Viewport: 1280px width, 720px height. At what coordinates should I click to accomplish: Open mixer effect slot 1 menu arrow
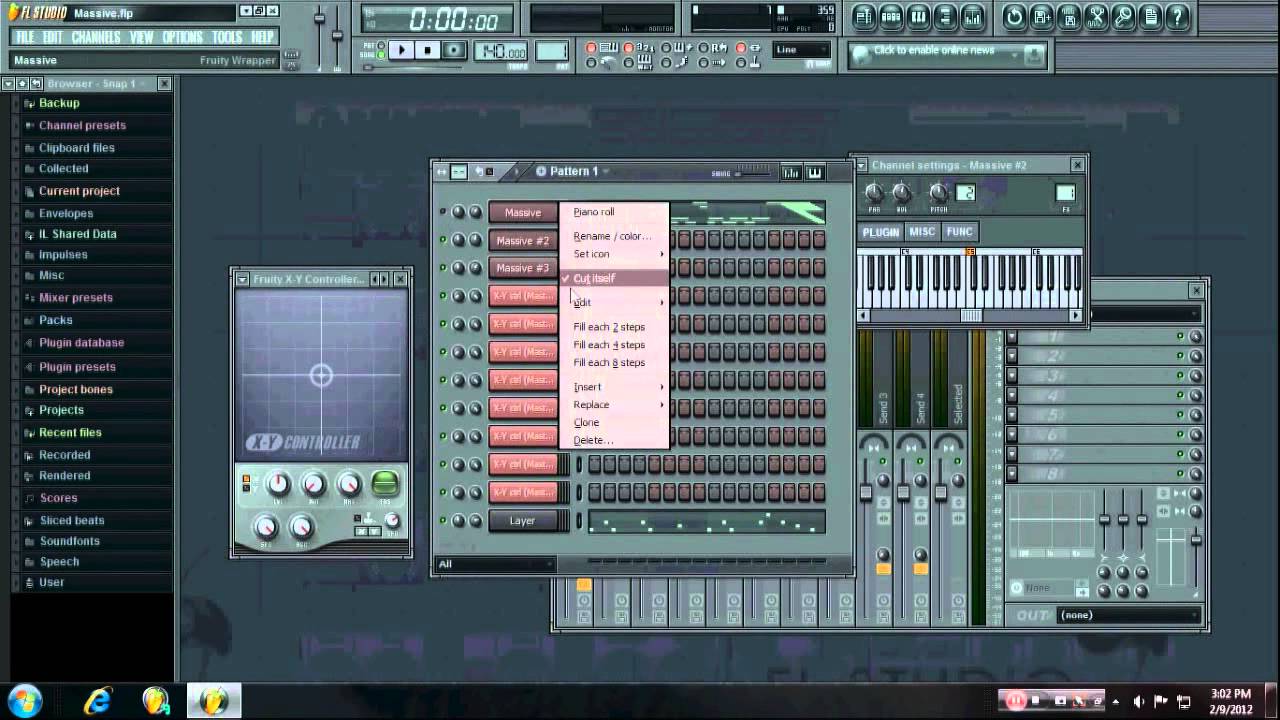(x=1012, y=337)
